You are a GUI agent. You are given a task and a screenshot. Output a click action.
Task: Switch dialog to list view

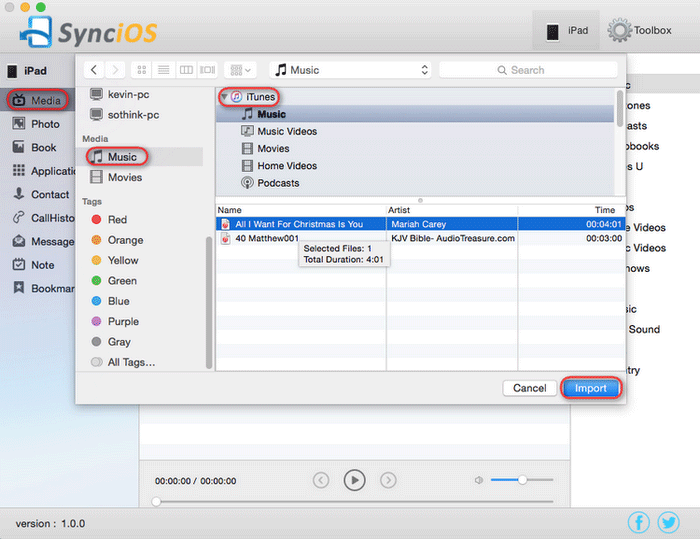click(x=163, y=70)
